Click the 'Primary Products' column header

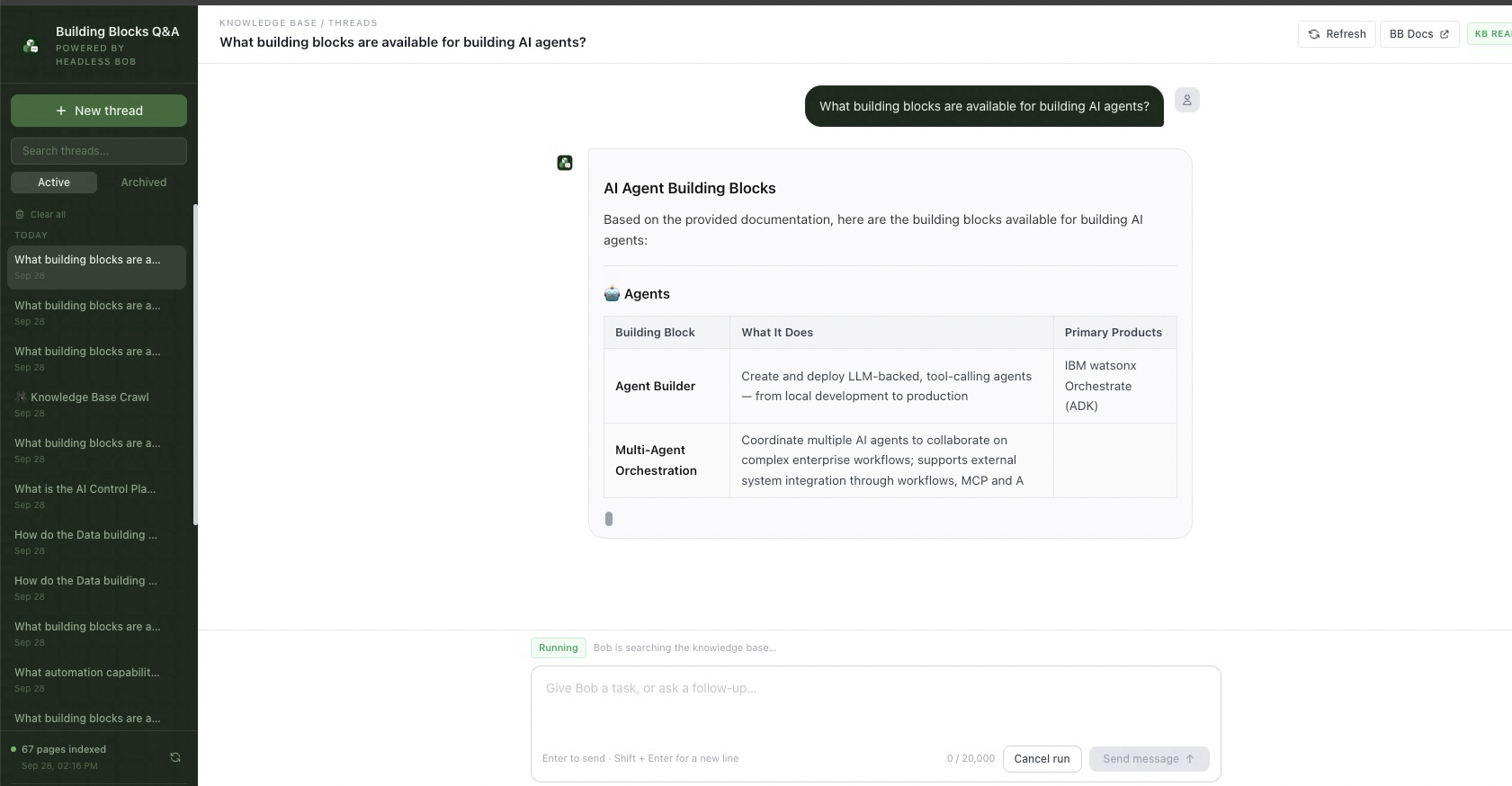click(x=1115, y=333)
